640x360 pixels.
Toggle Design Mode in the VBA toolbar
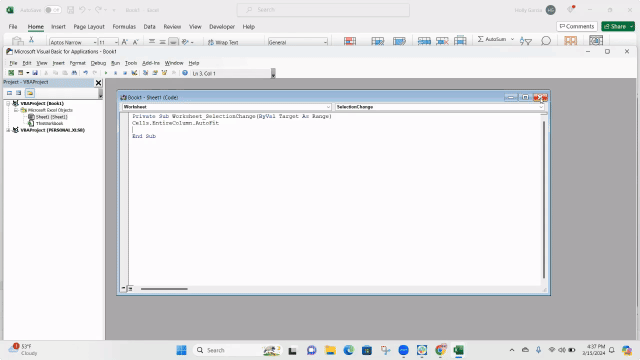(x=134, y=73)
